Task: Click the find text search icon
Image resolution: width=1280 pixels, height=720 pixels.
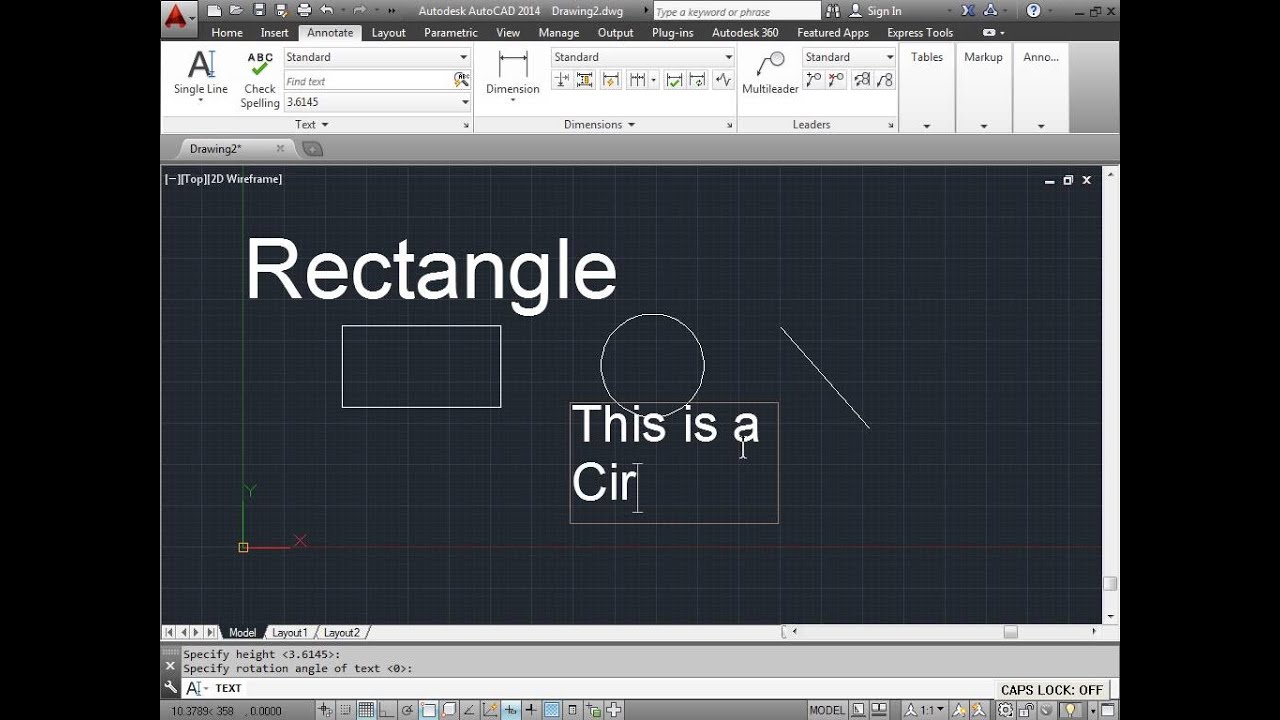Action: 461,80
